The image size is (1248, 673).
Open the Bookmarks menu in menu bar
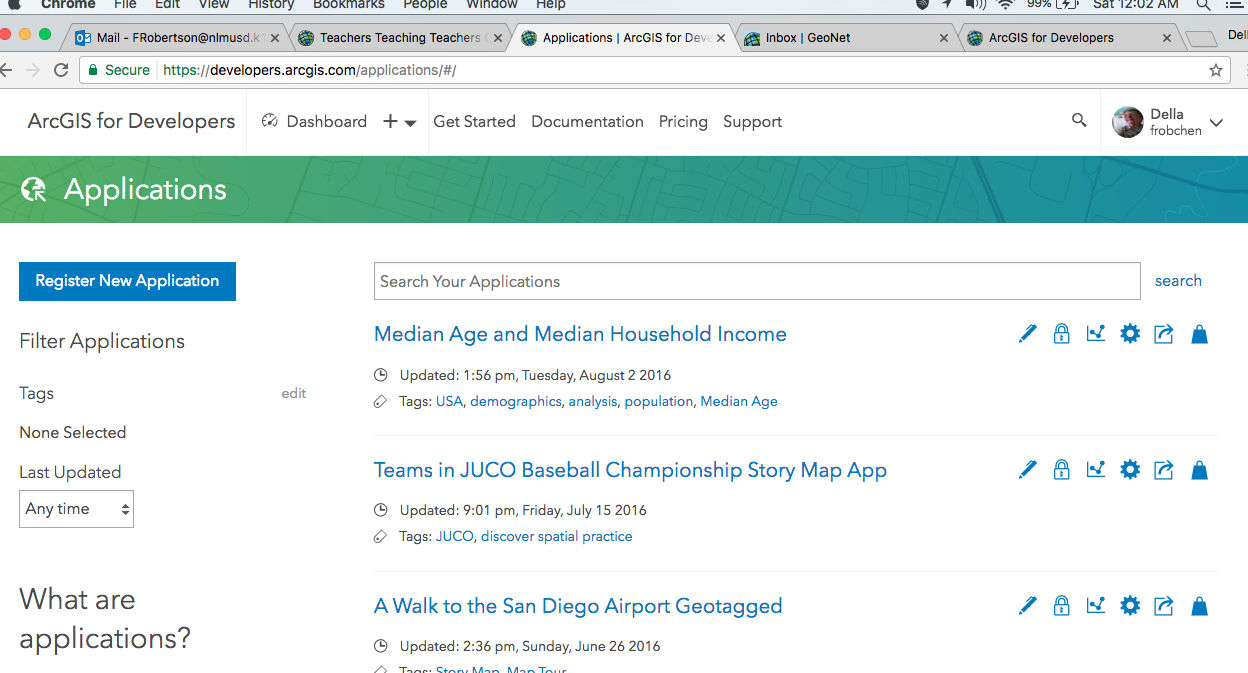point(348,5)
